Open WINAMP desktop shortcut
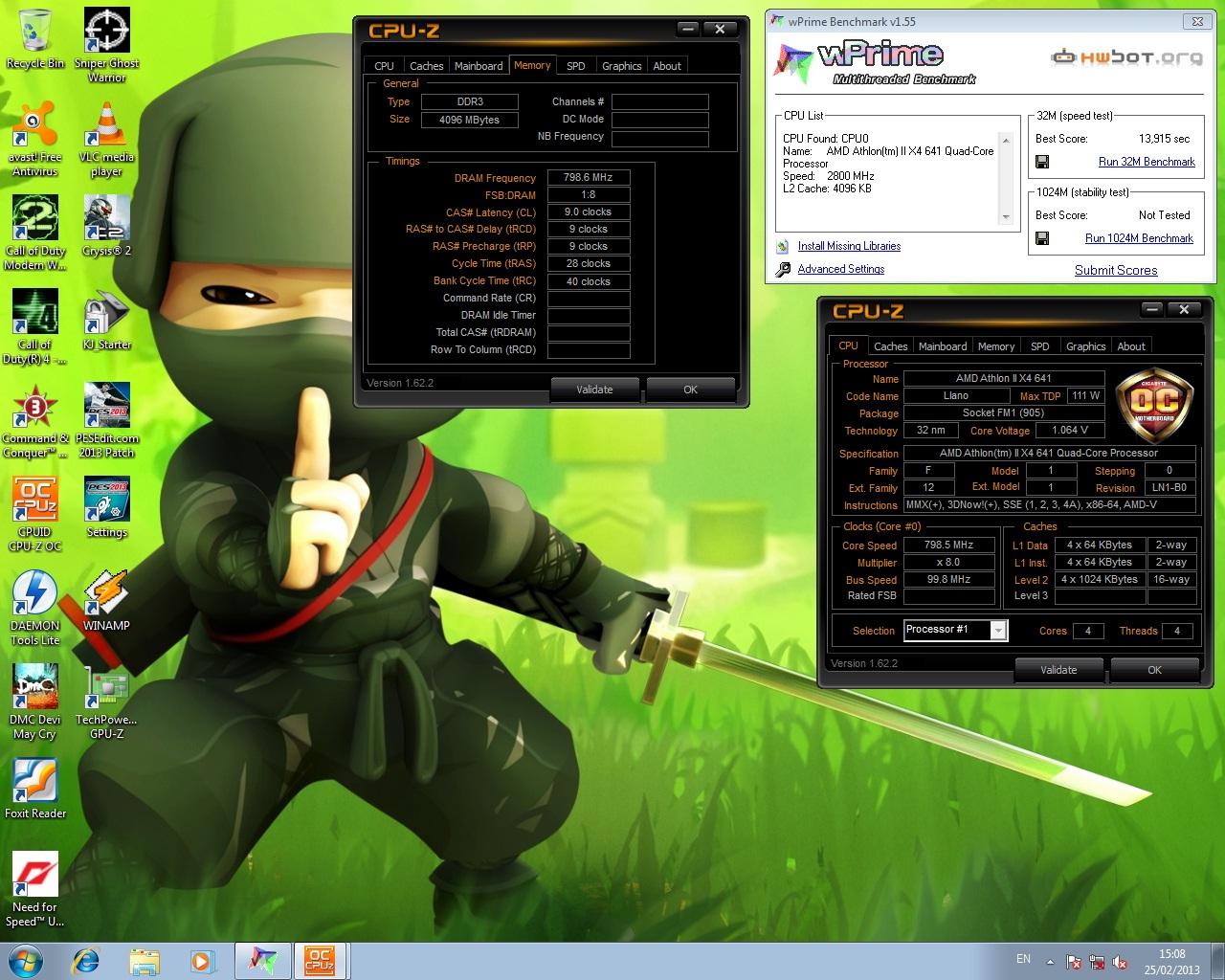Image resolution: width=1225 pixels, height=980 pixels. (107, 601)
